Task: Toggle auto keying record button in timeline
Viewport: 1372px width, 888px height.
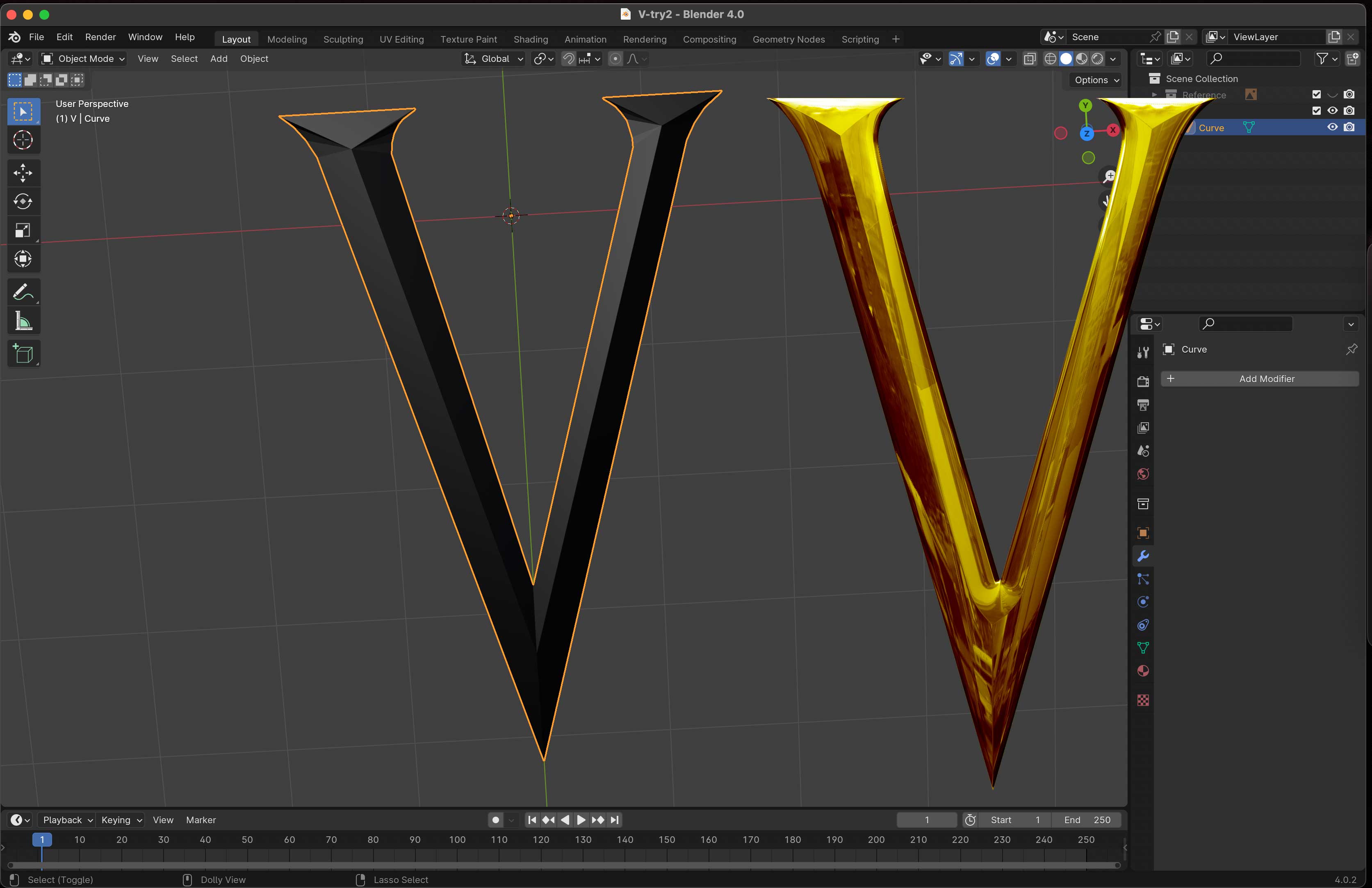Action: pyautogui.click(x=495, y=820)
